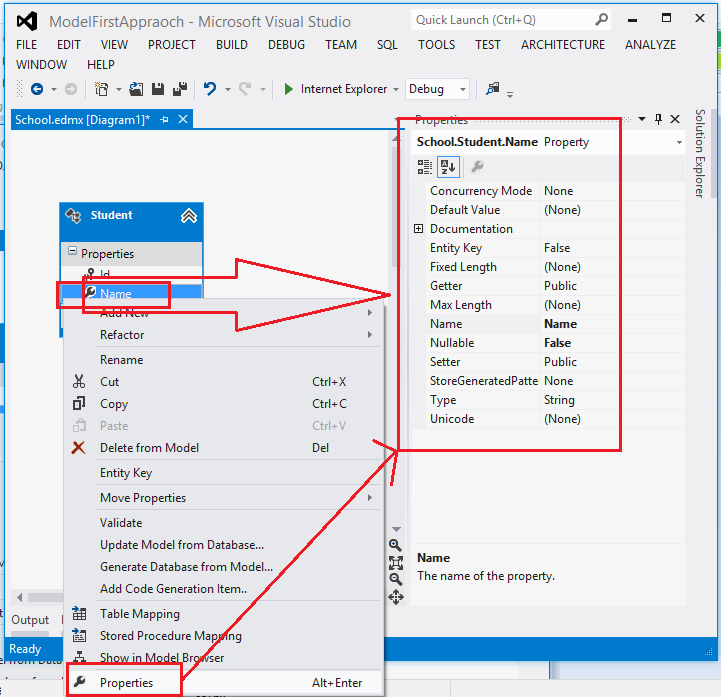
Task: Click the Table Mapping icon
Action: coord(79,613)
